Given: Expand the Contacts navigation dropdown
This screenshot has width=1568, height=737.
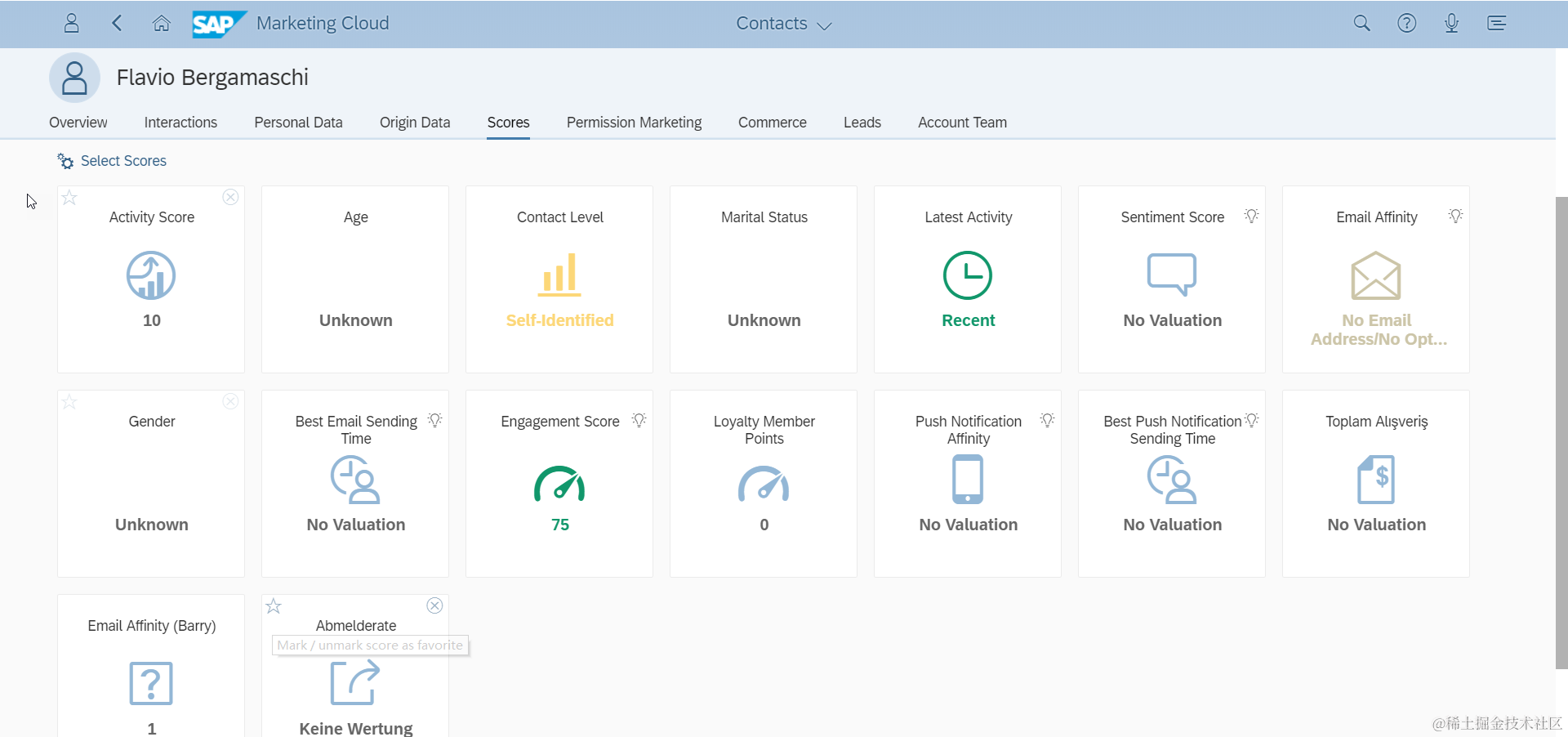Looking at the screenshot, I should pyautogui.click(x=784, y=24).
